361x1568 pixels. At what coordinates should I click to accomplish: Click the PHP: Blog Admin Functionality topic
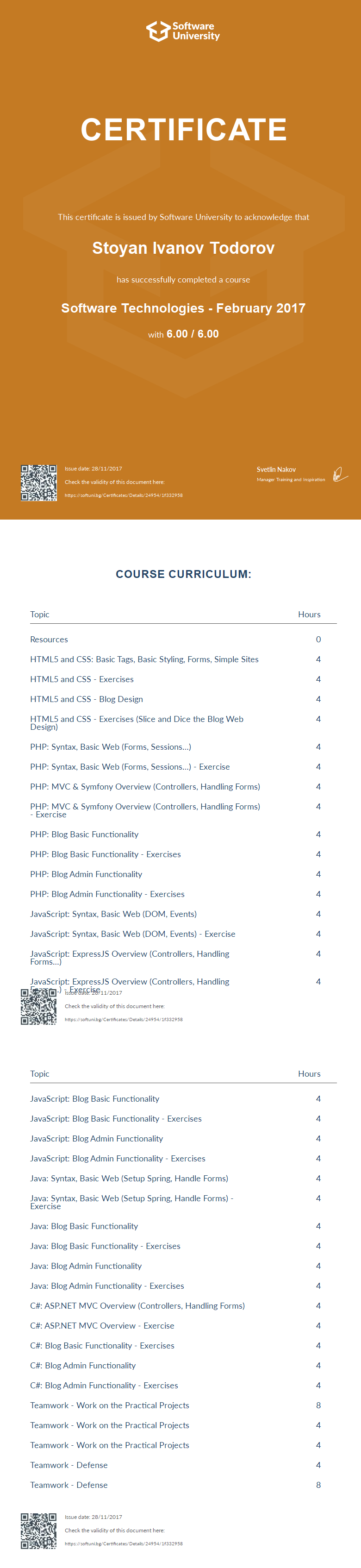(x=86, y=874)
